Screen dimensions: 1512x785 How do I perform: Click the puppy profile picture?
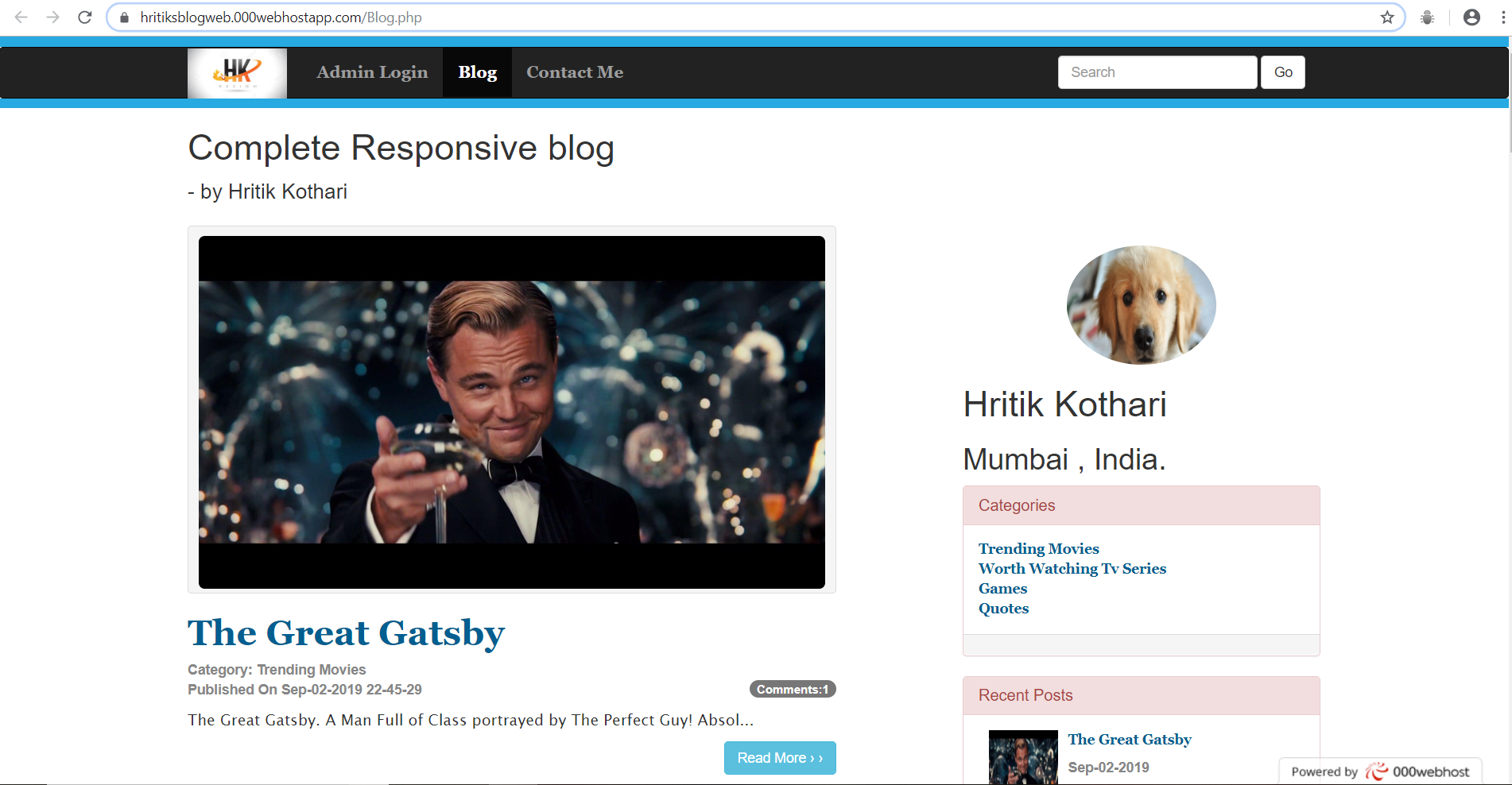coord(1142,305)
